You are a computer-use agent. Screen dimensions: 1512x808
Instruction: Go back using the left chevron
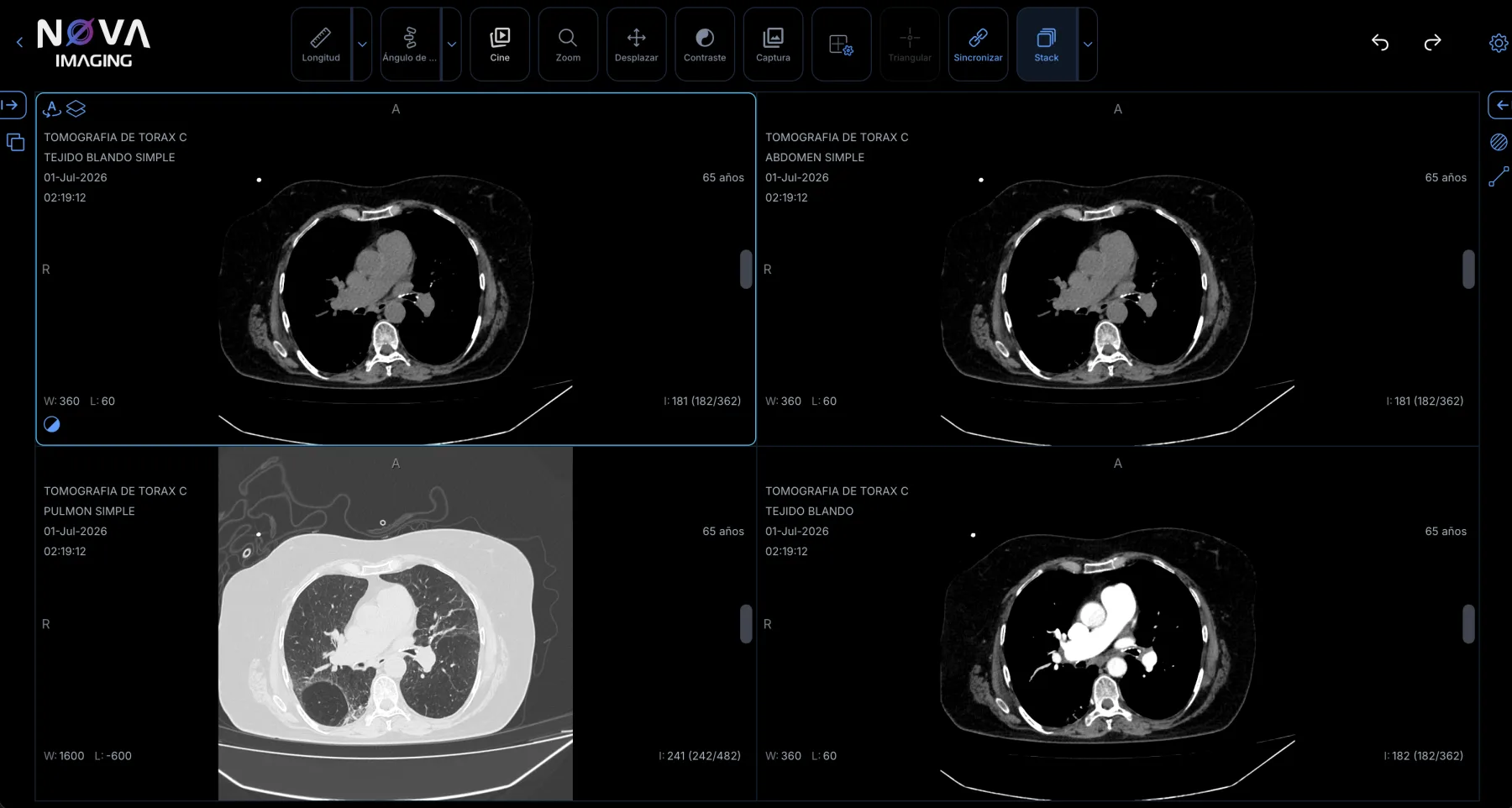point(19,42)
